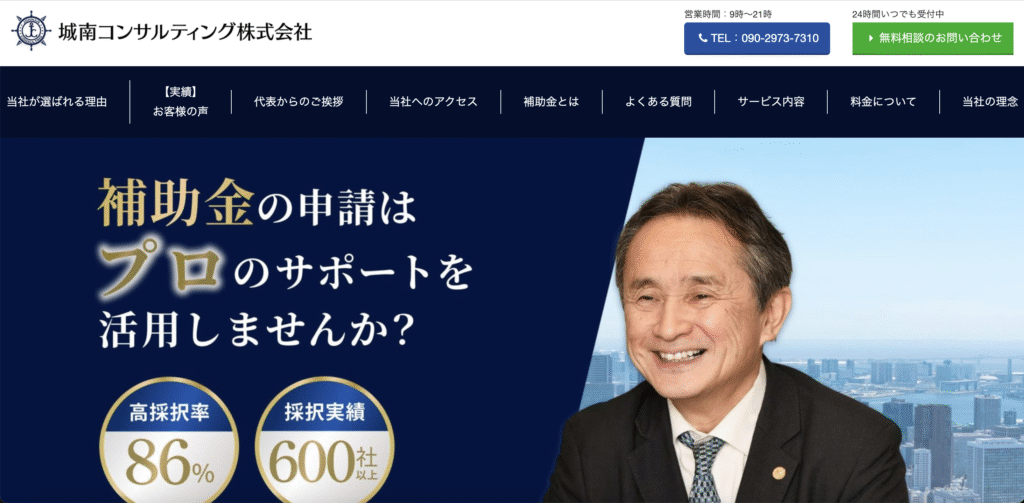1024x503 pixels.
Task: Click 城南コンサルティング株式会社 site title
Action: coord(185,31)
